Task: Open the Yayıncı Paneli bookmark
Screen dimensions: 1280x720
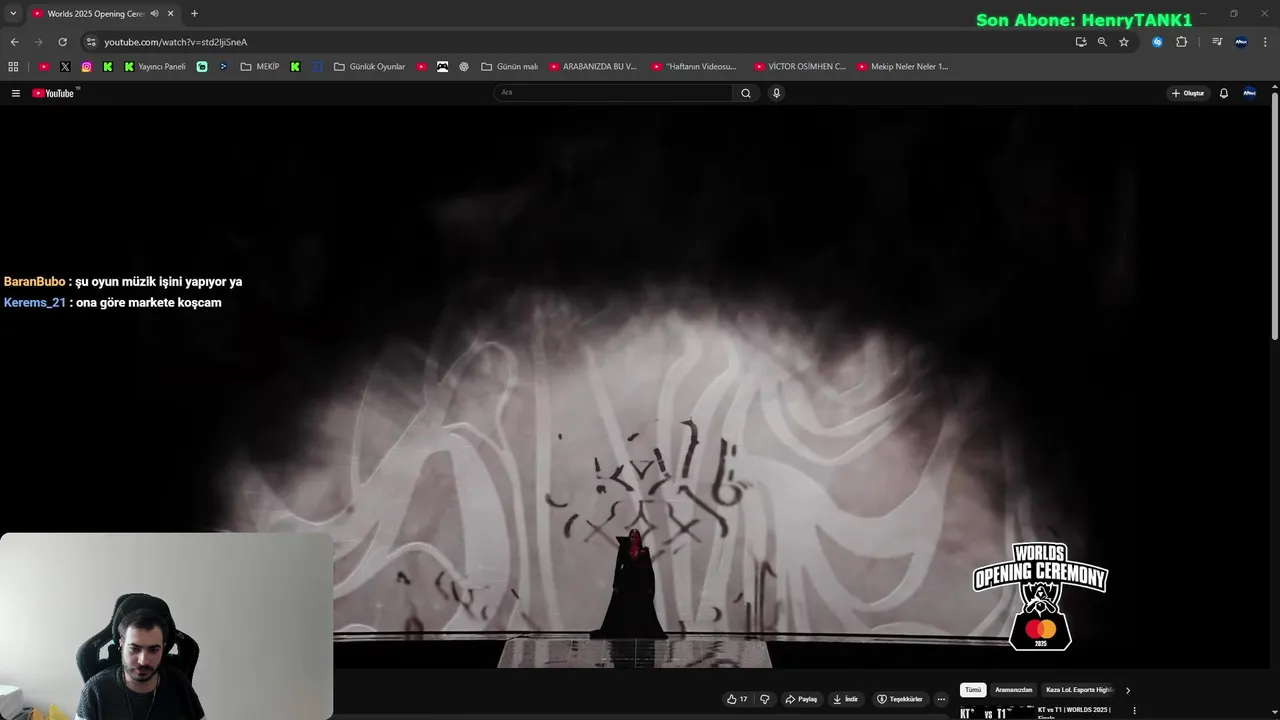Action: 155,67
